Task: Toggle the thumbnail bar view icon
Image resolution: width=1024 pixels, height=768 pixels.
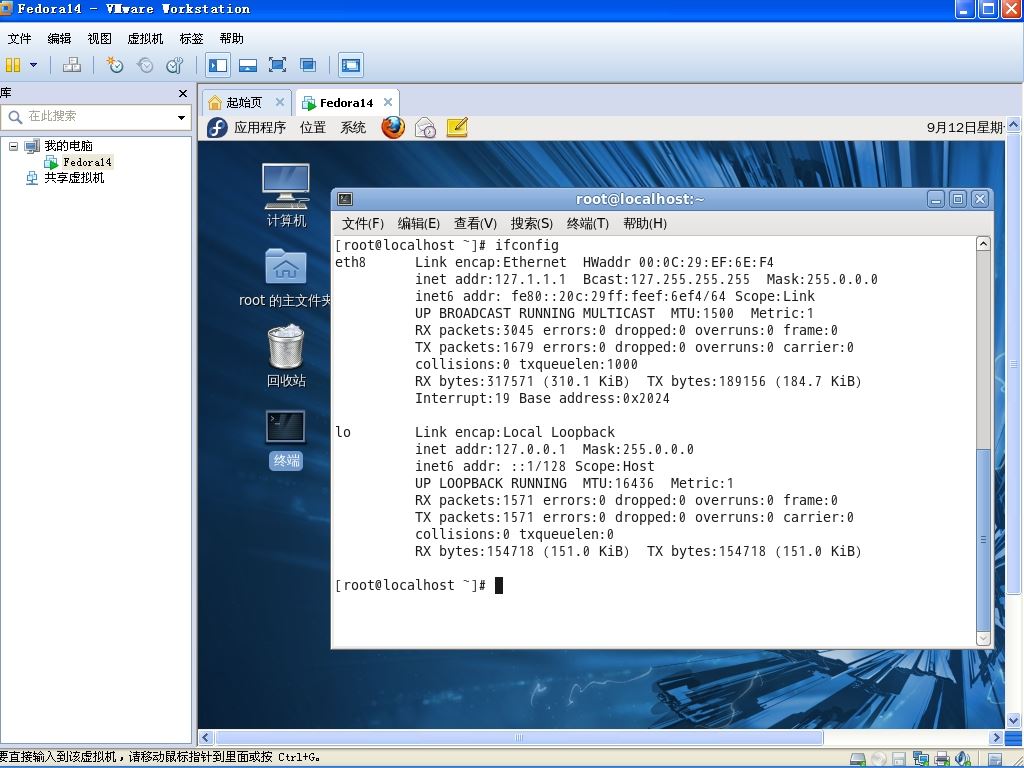Action: pos(248,65)
